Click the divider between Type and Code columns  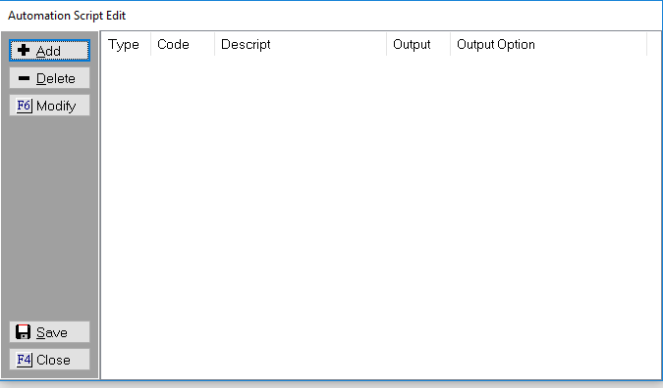pyautogui.click(x=151, y=44)
